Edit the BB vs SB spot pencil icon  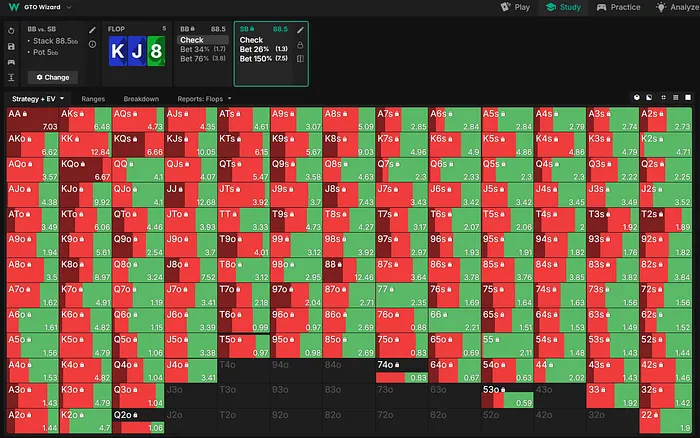coord(93,30)
